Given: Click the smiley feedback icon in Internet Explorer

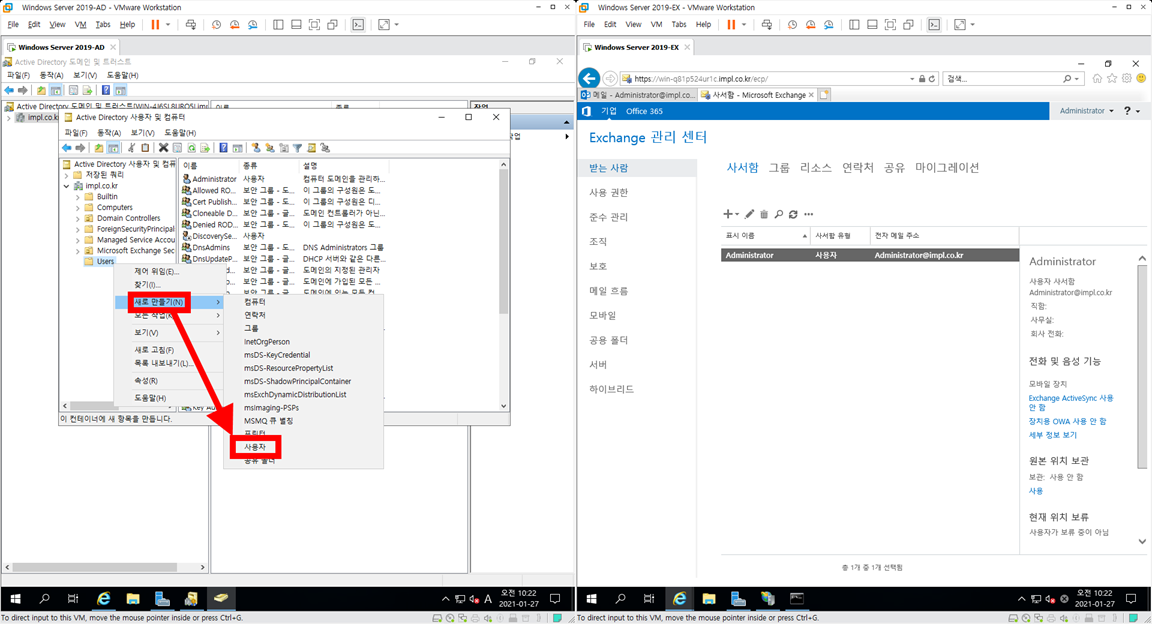Looking at the screenshot, I should coord(1141,78).
